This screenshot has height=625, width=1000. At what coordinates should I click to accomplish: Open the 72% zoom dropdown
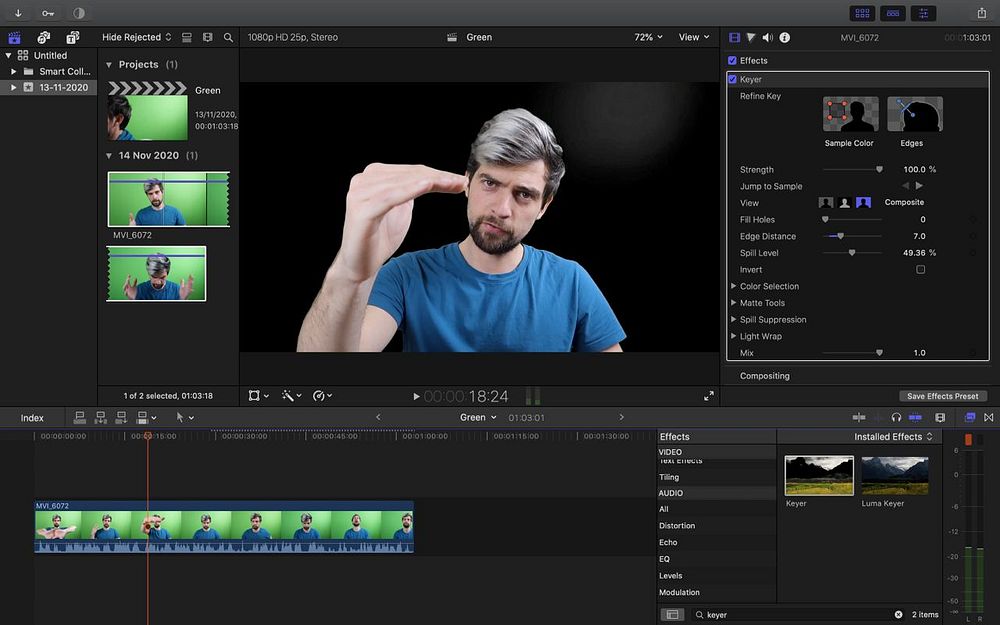pyautogui.click(x=648, y=37)
